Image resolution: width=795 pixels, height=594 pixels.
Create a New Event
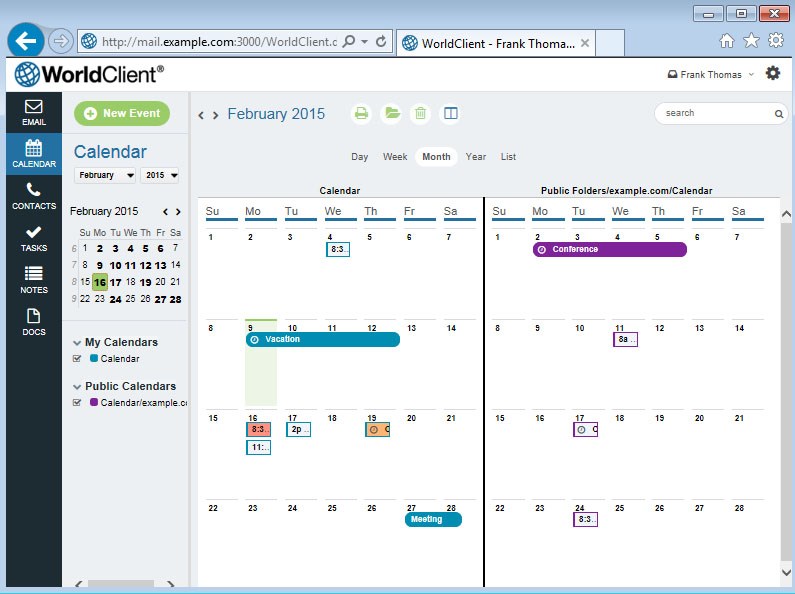[122, 113]
